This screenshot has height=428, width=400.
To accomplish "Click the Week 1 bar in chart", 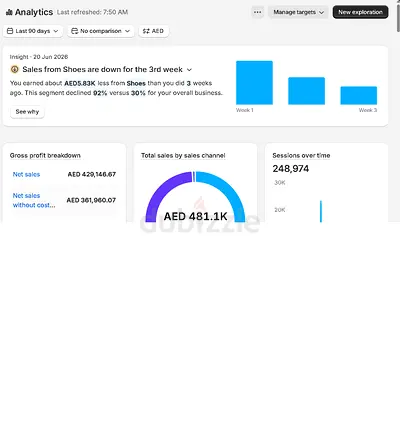I will (x=254, y=83).
